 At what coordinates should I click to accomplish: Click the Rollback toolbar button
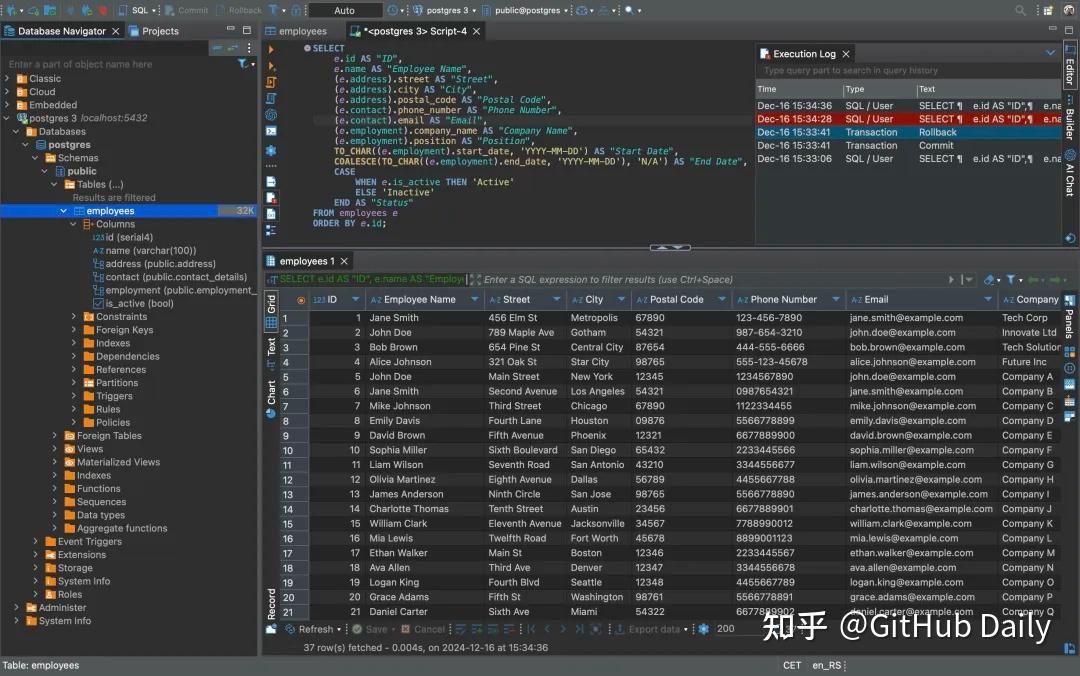point(239,10)
